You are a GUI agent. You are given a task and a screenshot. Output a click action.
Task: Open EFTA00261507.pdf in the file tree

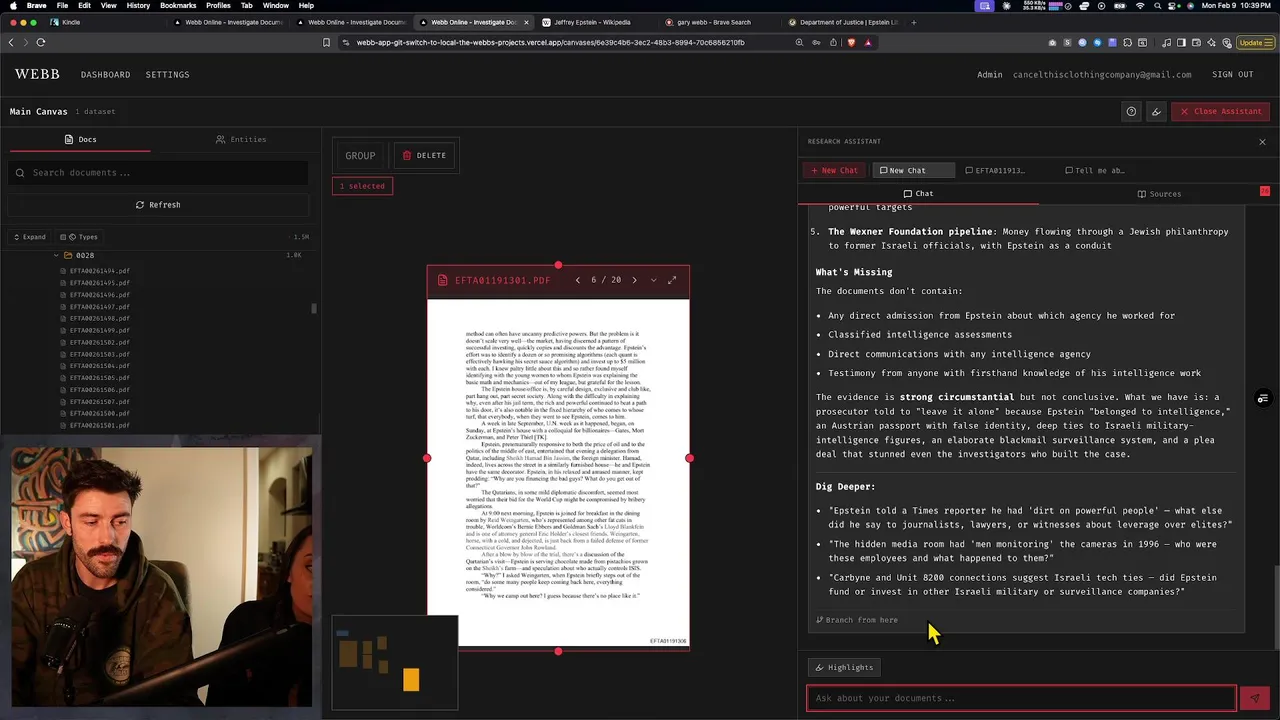pos(99,402)
